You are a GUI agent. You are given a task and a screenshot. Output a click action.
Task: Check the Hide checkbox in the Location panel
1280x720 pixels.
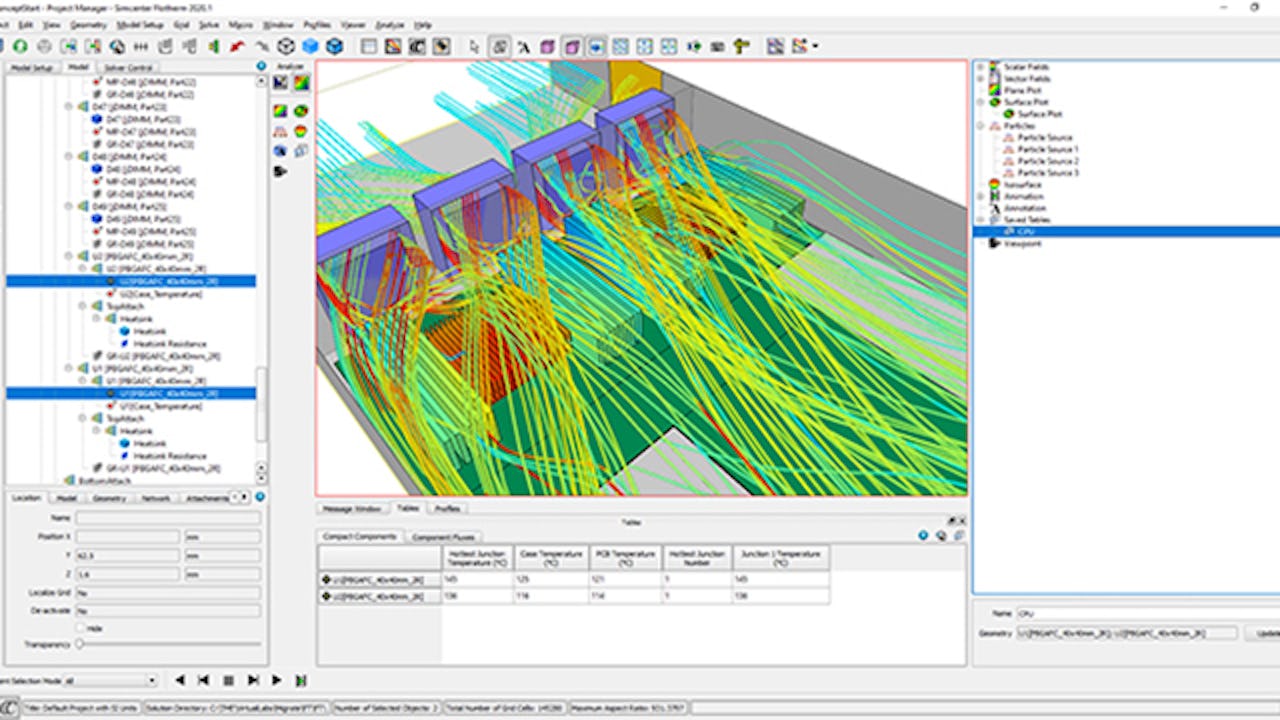(x=82, y=628)
